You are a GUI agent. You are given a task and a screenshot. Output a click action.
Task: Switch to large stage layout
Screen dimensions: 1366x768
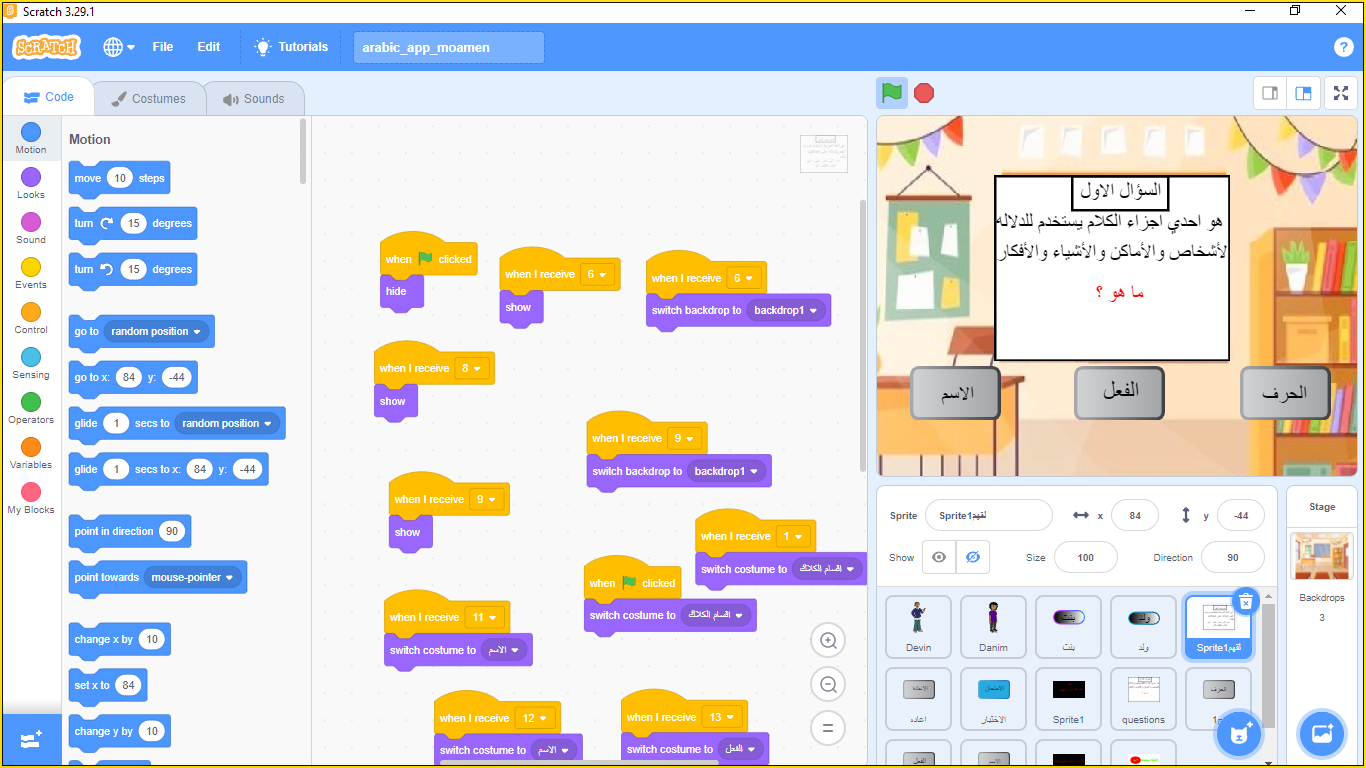(x=1303, y=93)
